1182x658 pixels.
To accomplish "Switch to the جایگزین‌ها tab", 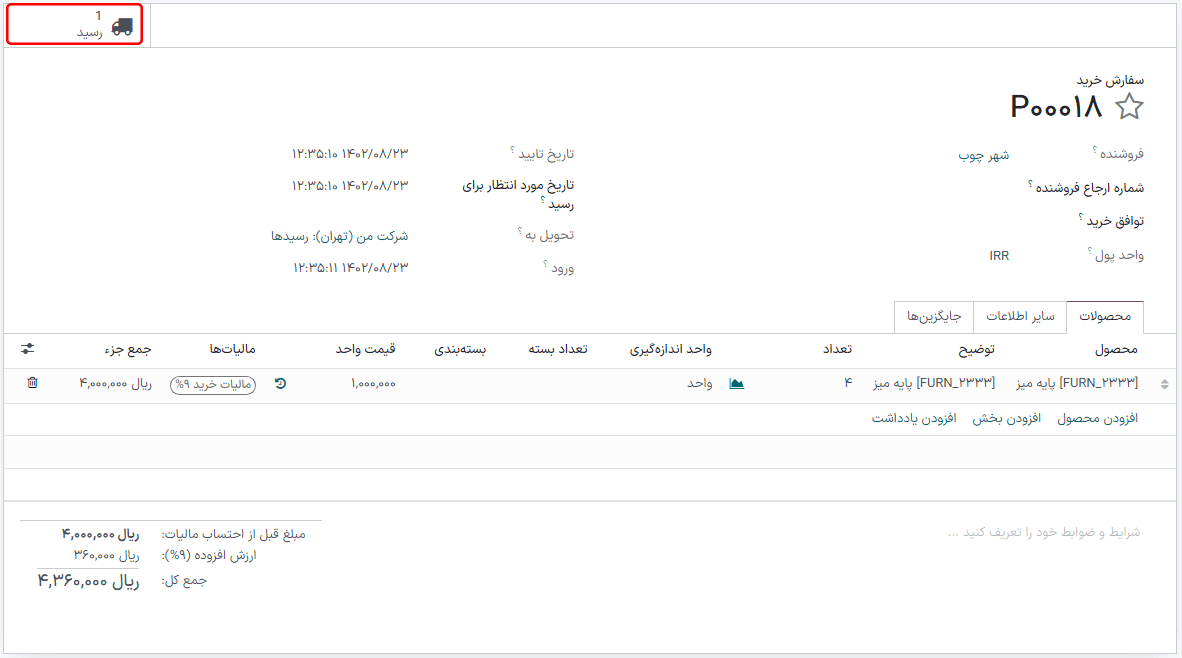I will pos(934,317).
